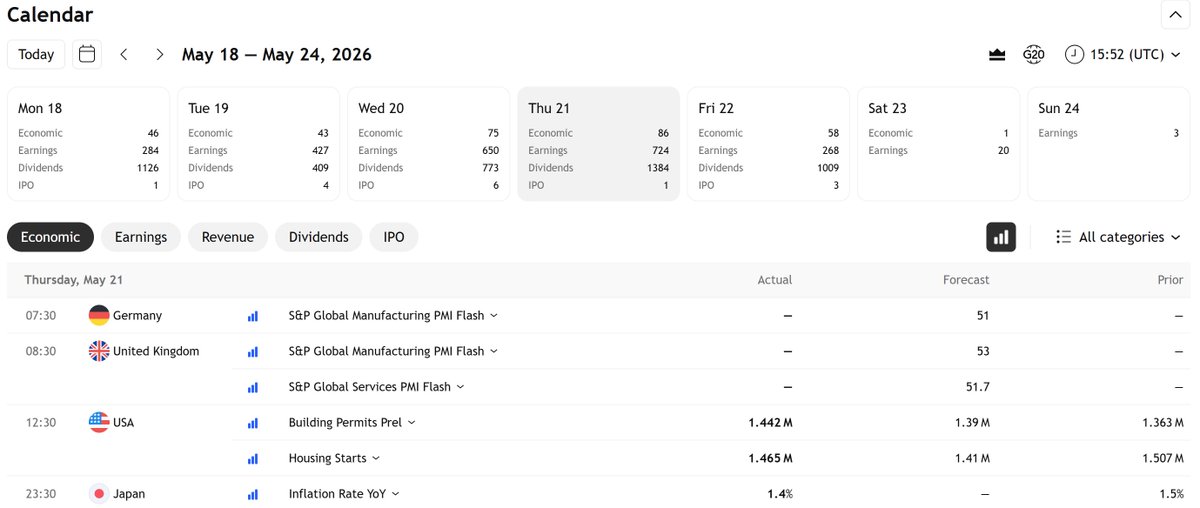Click the Japan flag icon

(99, 494)
